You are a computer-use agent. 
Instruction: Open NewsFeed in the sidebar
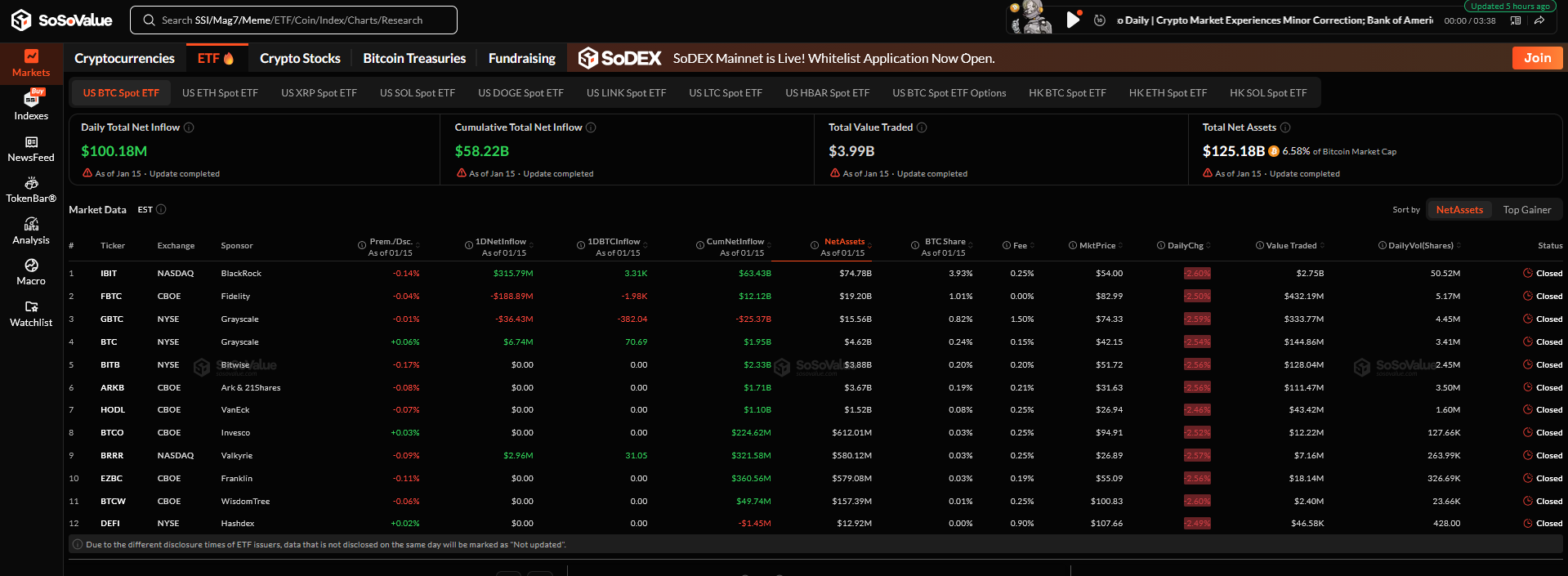coord(31,149)
